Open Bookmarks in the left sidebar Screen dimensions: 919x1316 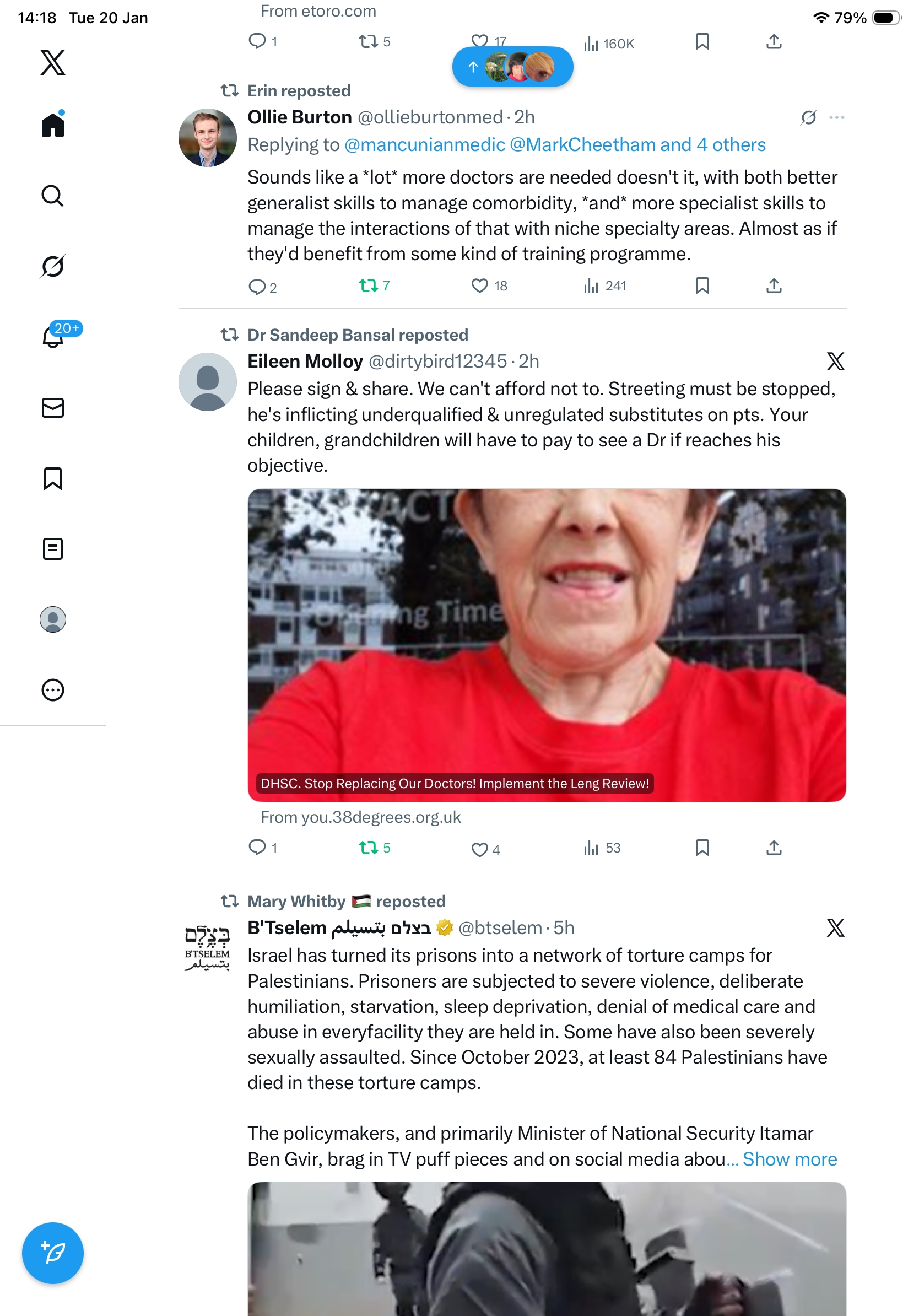pos(53,478)
